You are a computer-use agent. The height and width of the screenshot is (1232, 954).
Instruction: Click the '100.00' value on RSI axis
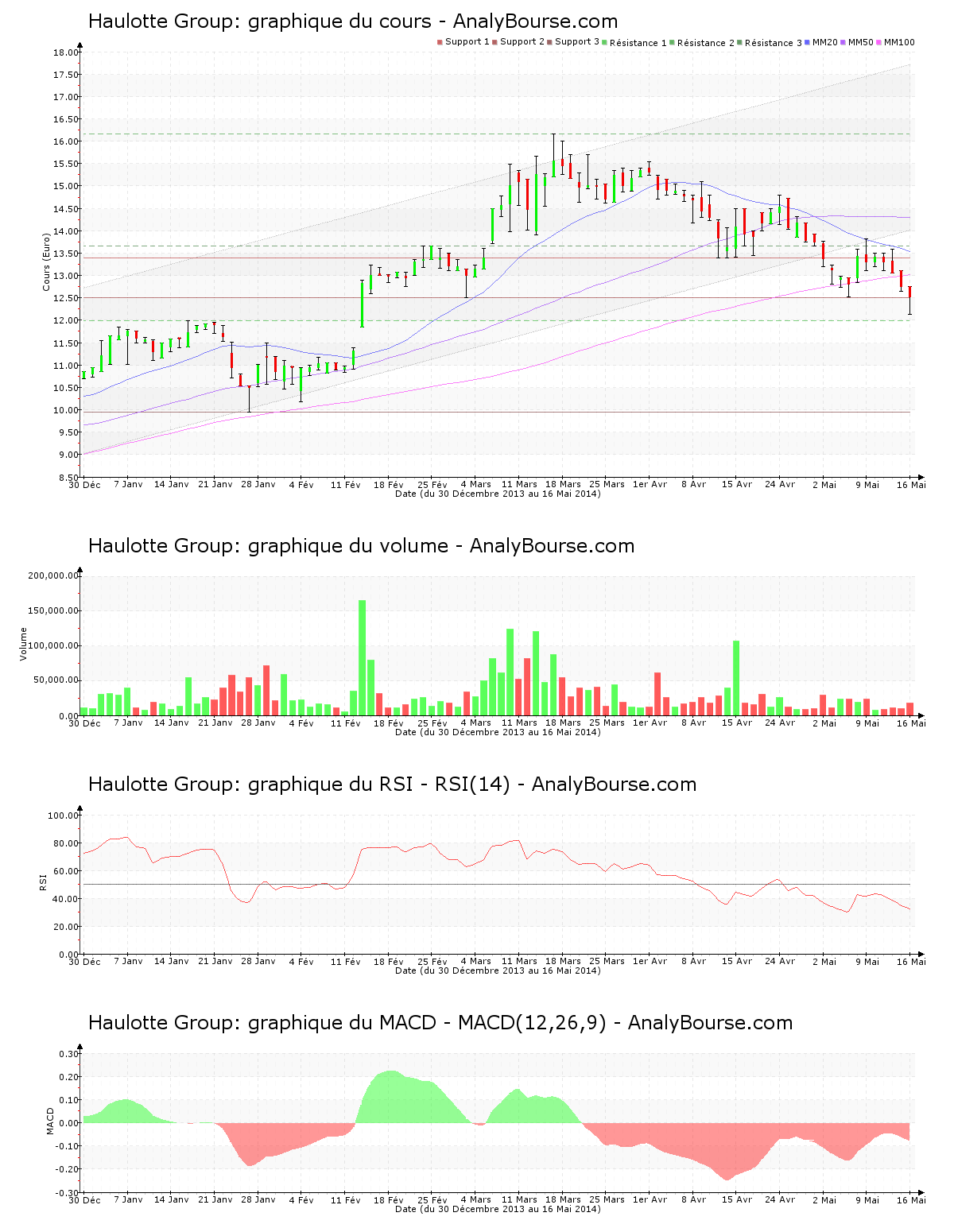pos(64,816)
